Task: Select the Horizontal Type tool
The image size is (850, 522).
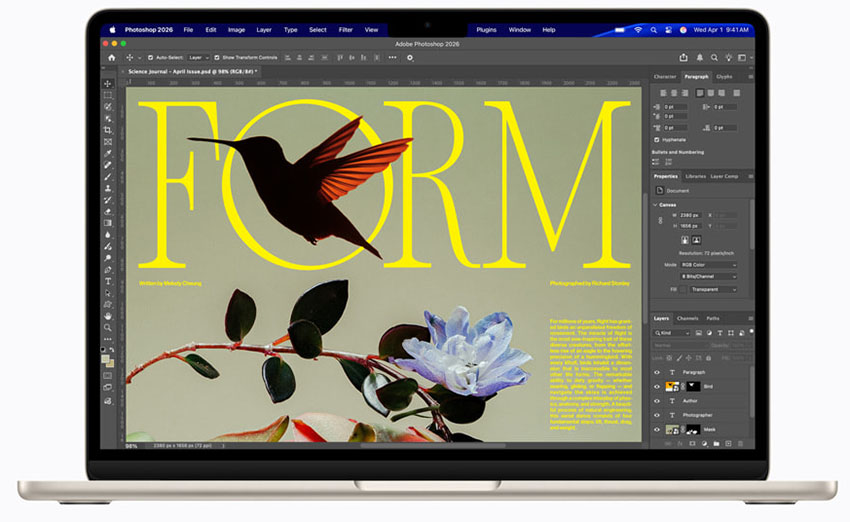Action: 108,281
